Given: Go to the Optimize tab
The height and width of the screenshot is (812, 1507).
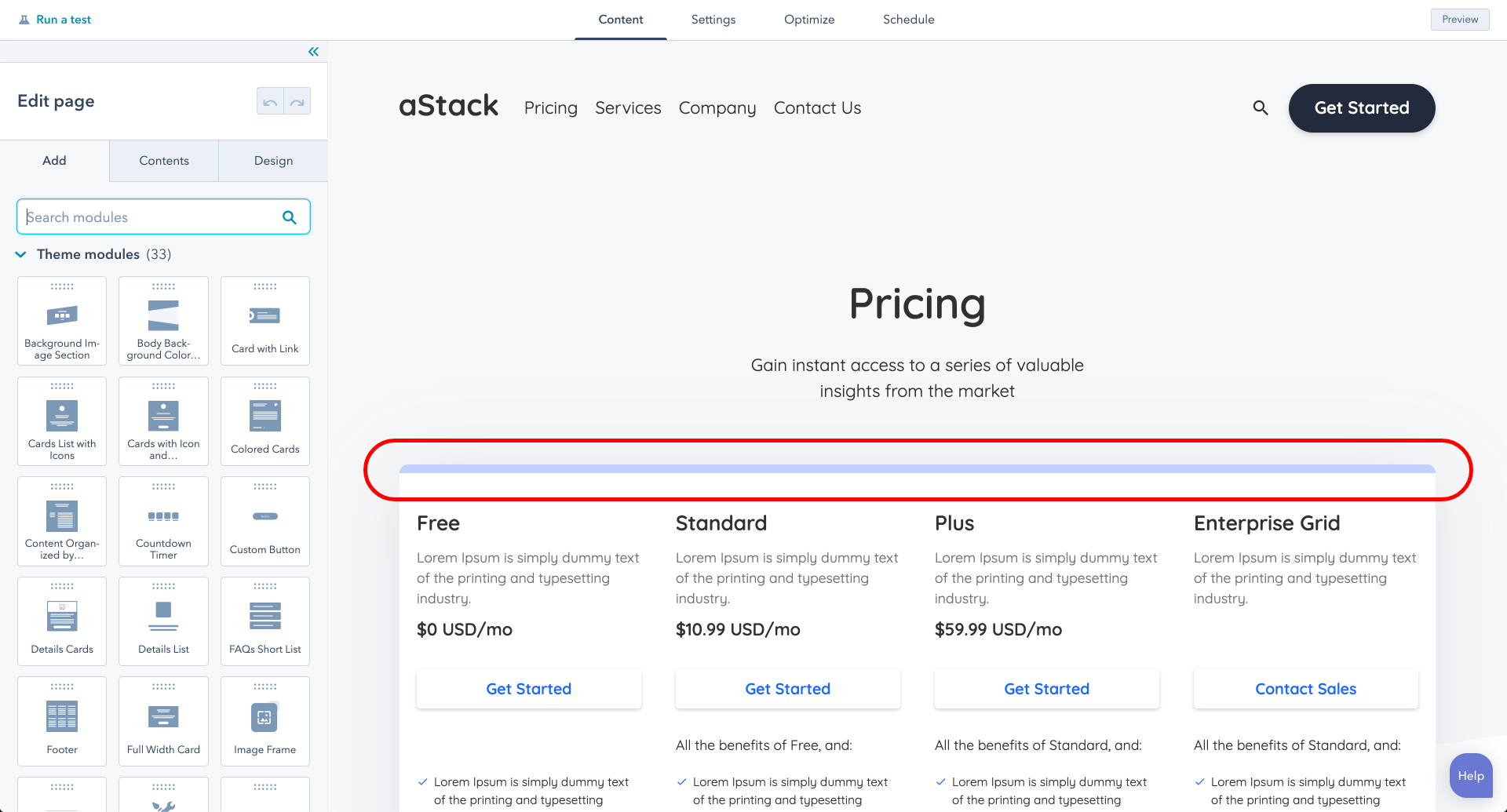Looking at the screenshot, I should pyautogui.click(x=809, y=20).
